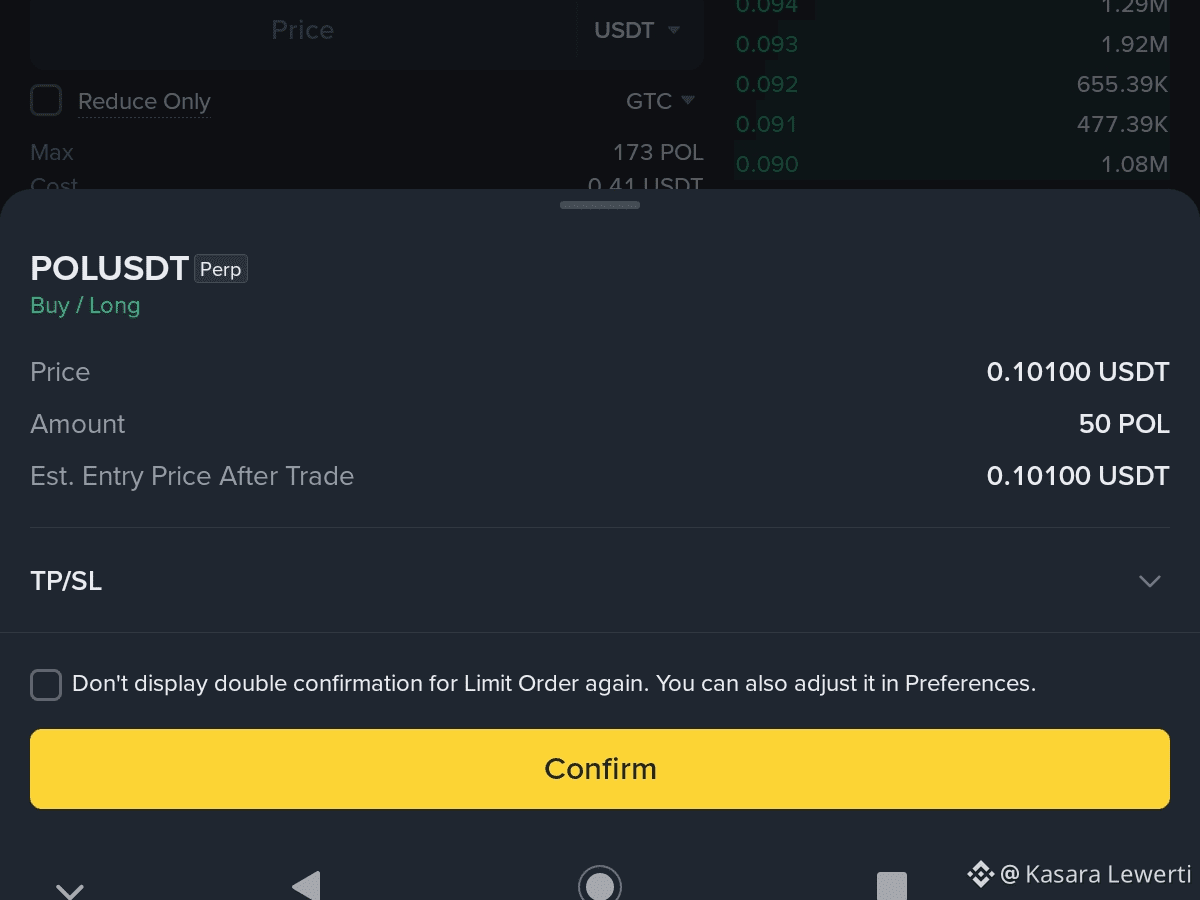This screenshot has width=1200, height=900.
Task: Tap the 0.092 order book depth bar
Action: (951, 84)
